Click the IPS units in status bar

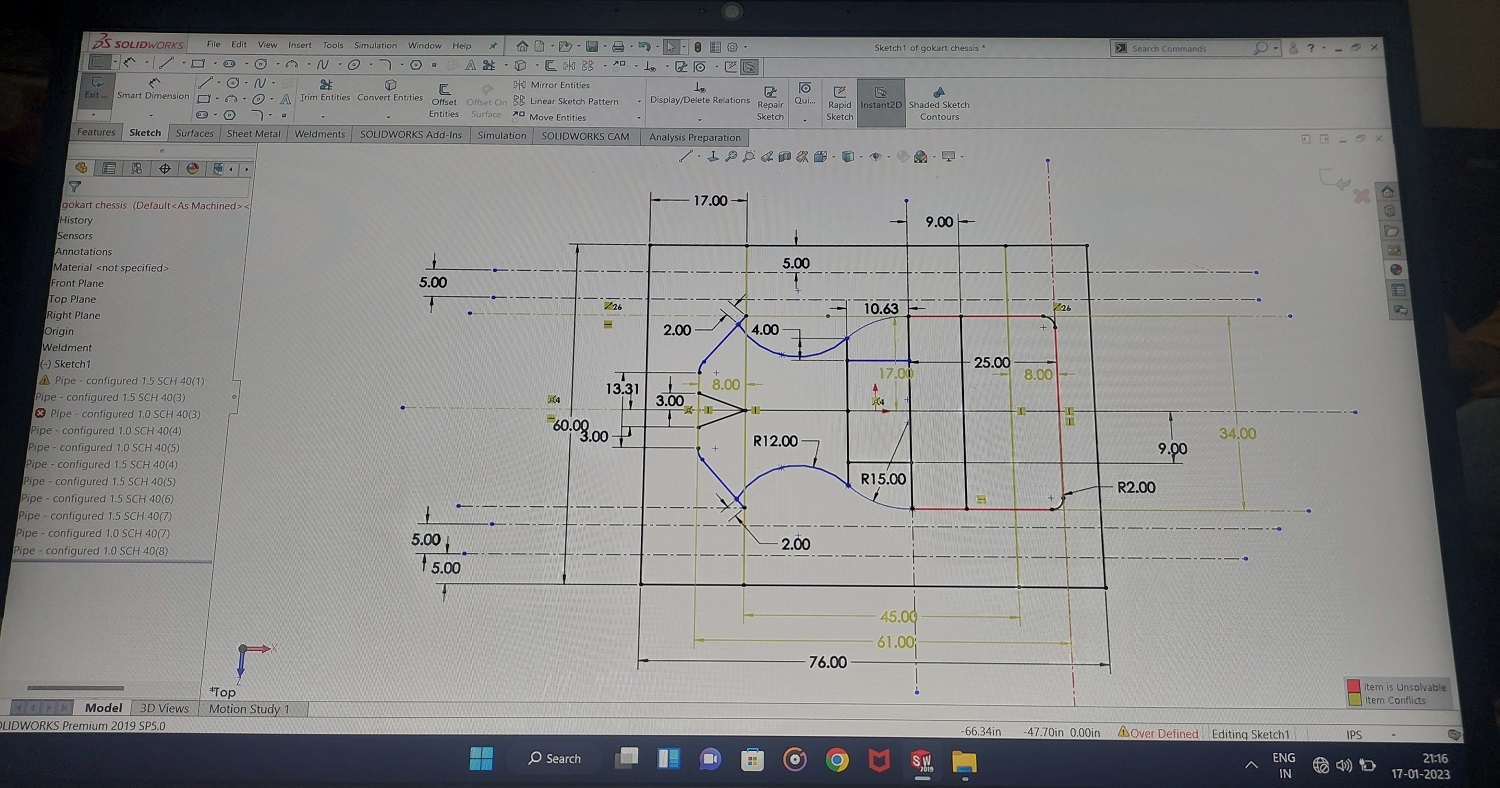tap(1354, 735)
